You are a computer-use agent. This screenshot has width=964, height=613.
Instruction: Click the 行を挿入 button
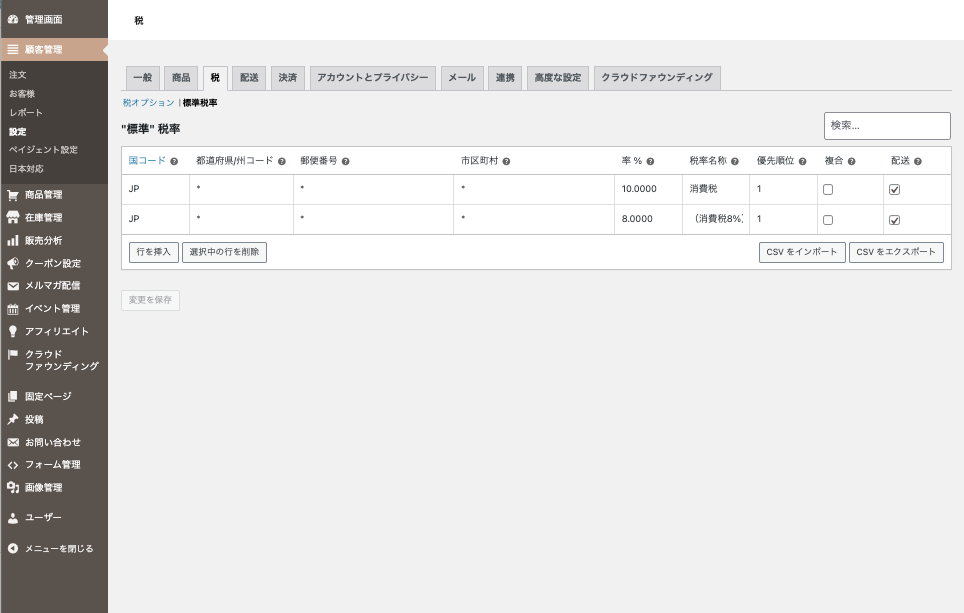coord(153,252)
